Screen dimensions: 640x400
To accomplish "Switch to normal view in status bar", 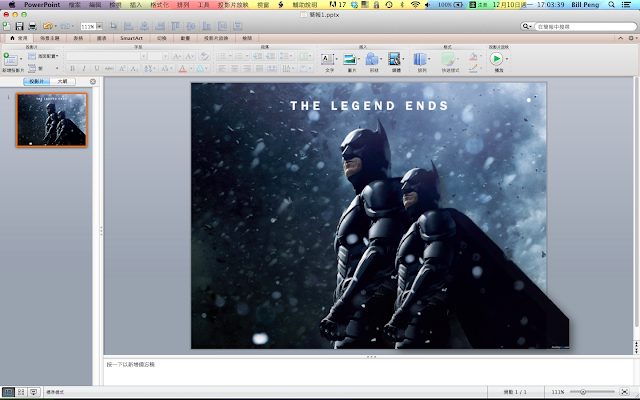I will [8, 392].
